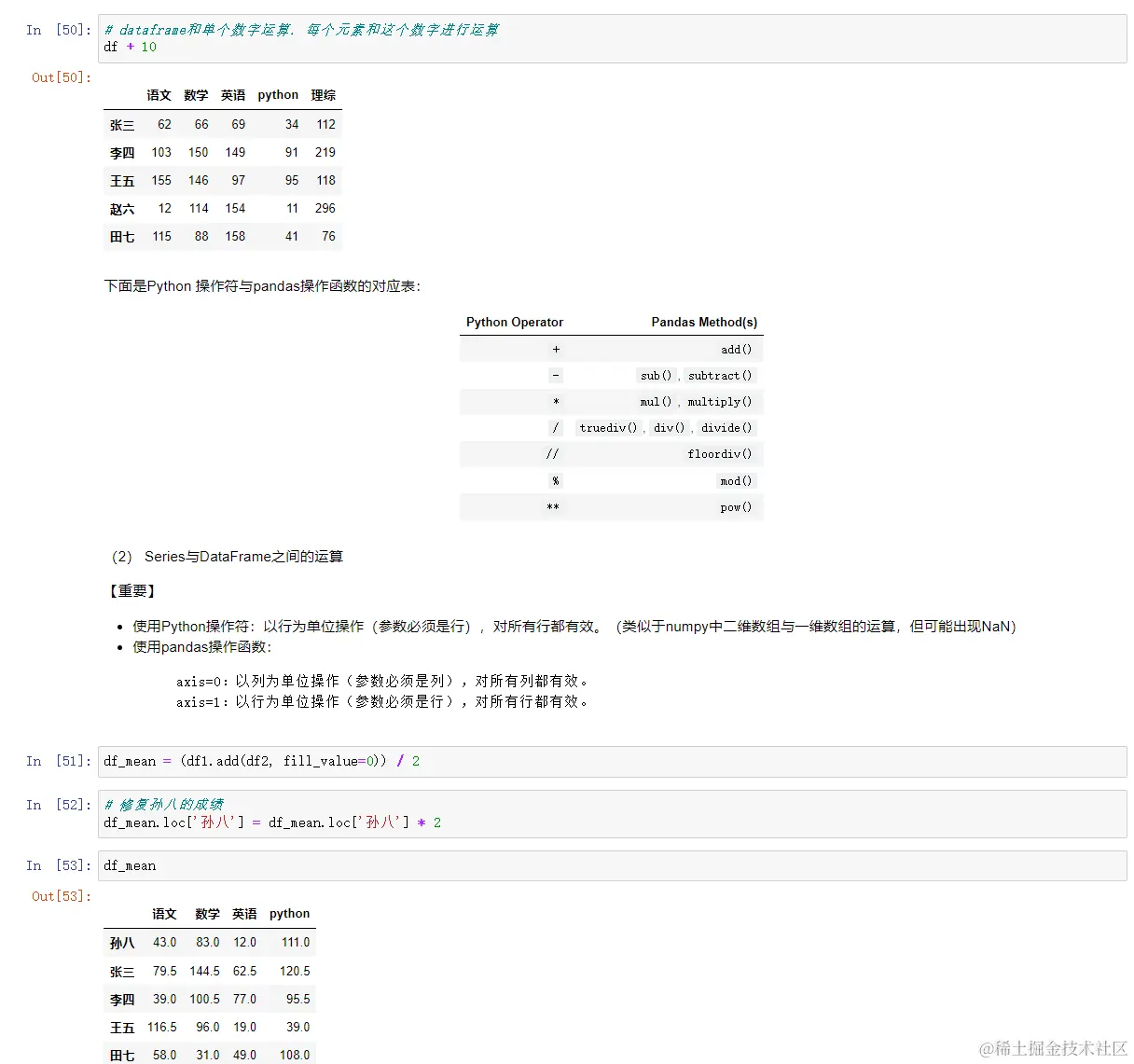Click value 112 in 张三 row
1134x1064 pixels.
(x=325, y=124)
